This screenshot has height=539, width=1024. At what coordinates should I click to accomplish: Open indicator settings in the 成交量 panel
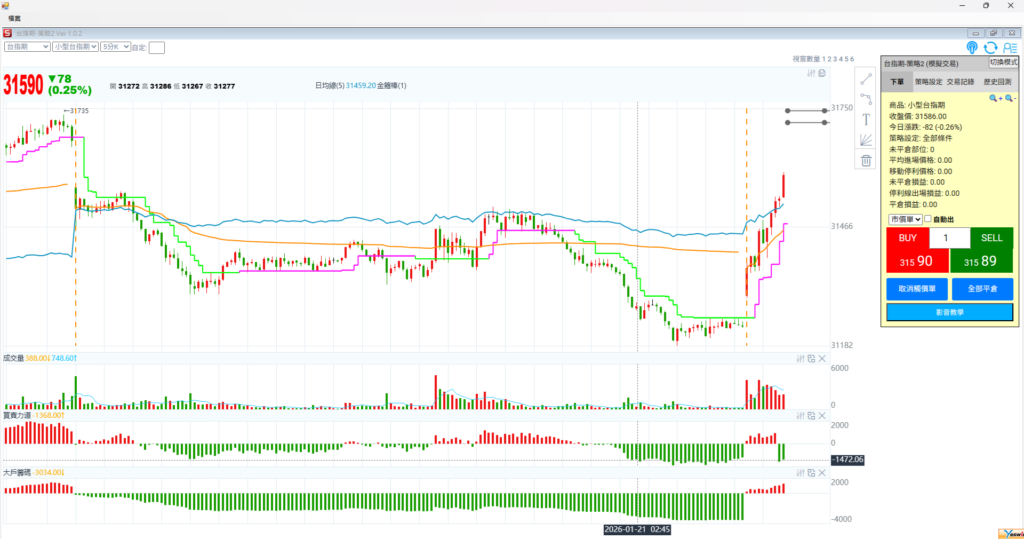[799, 358]
